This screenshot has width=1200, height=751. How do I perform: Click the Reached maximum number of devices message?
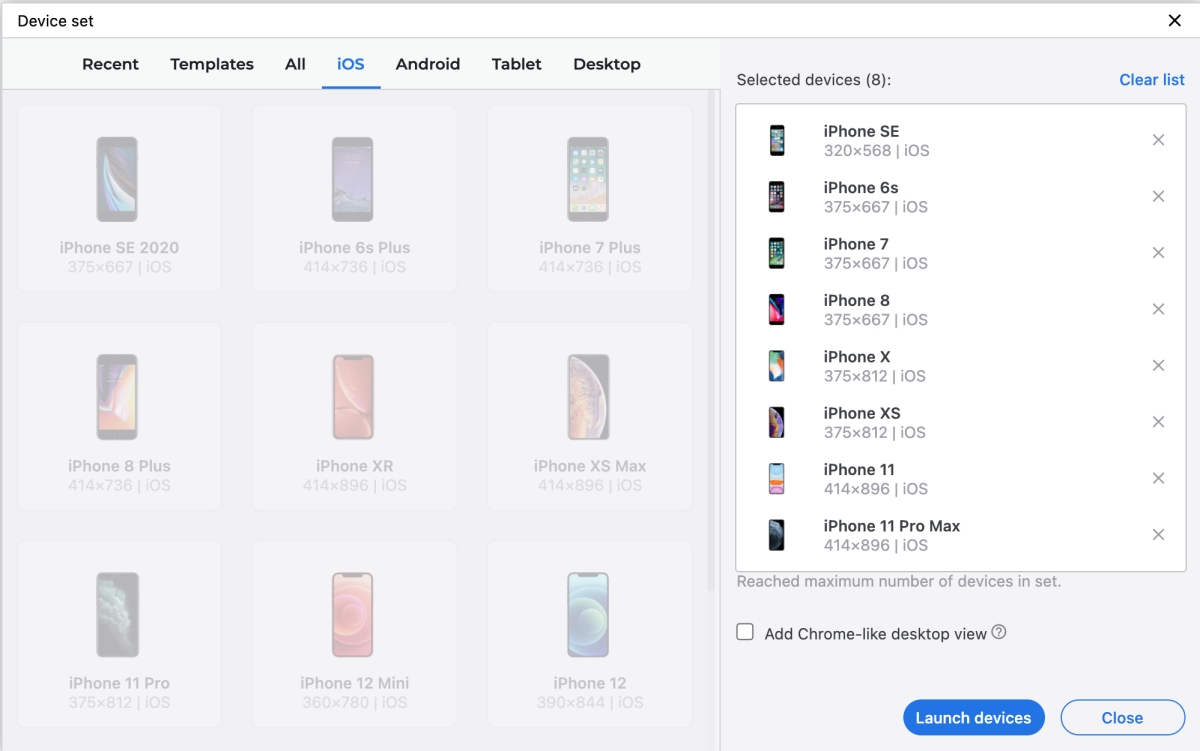tap(899, 581)
